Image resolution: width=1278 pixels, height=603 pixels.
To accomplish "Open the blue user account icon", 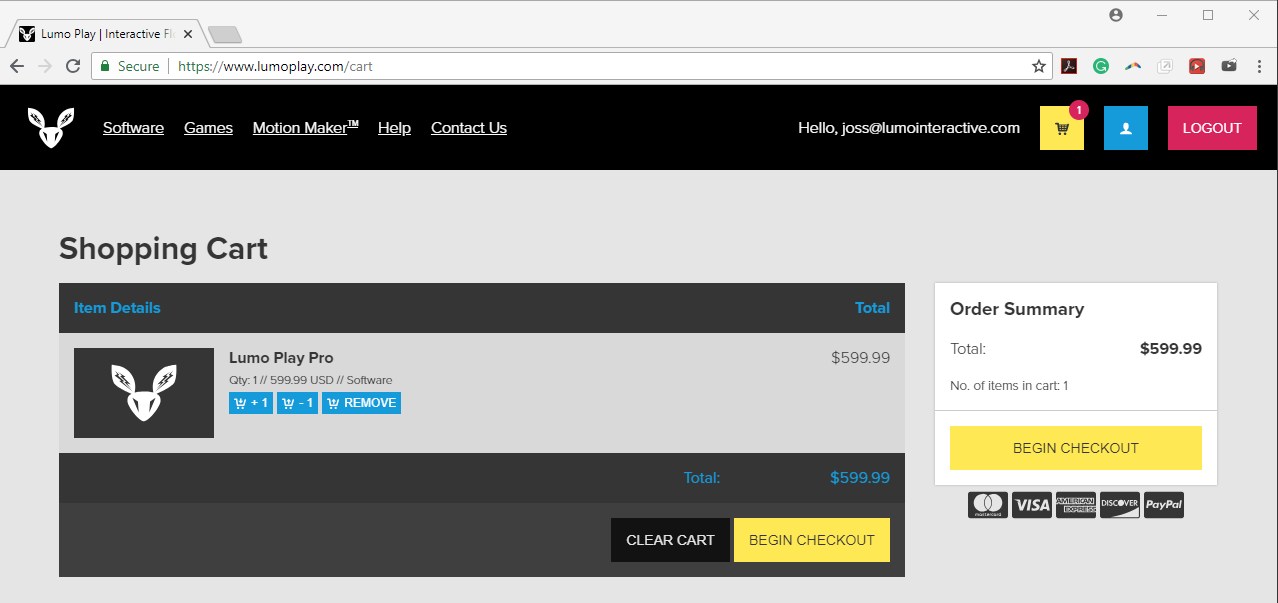I will click(1126, 128).
